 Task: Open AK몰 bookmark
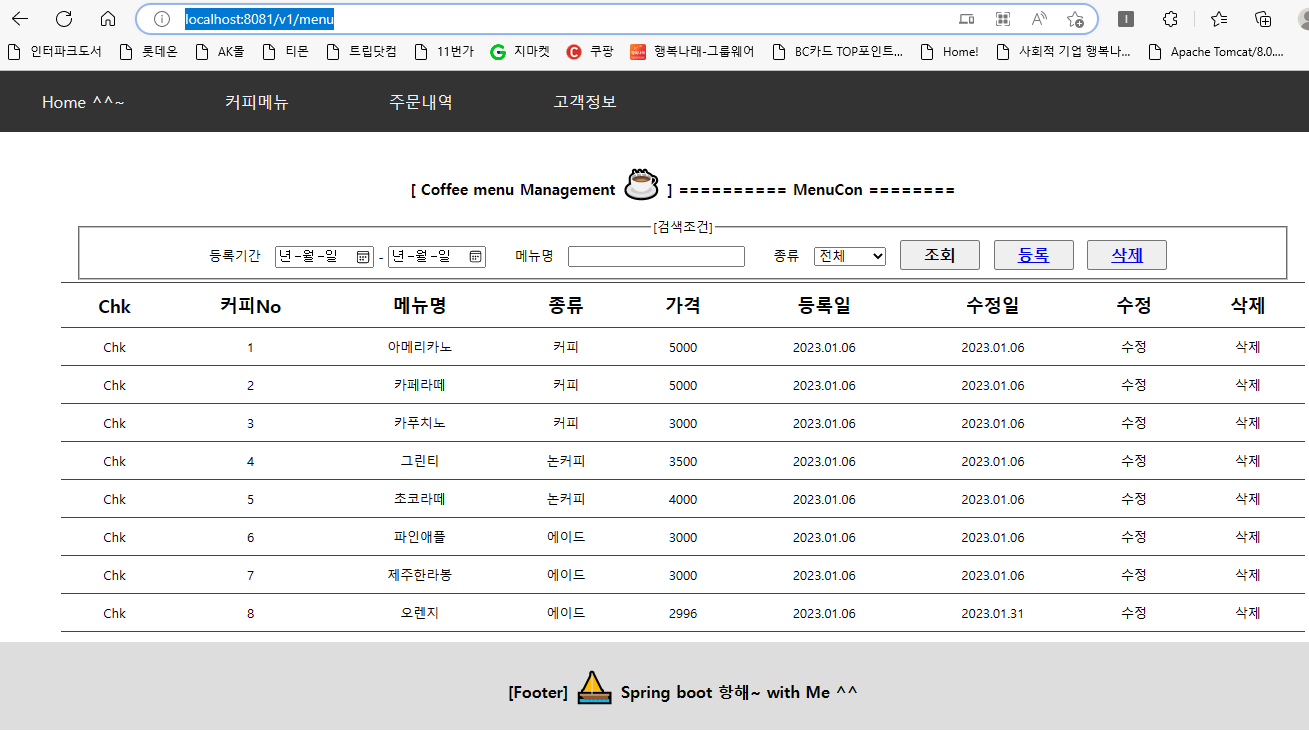[219, 52]
